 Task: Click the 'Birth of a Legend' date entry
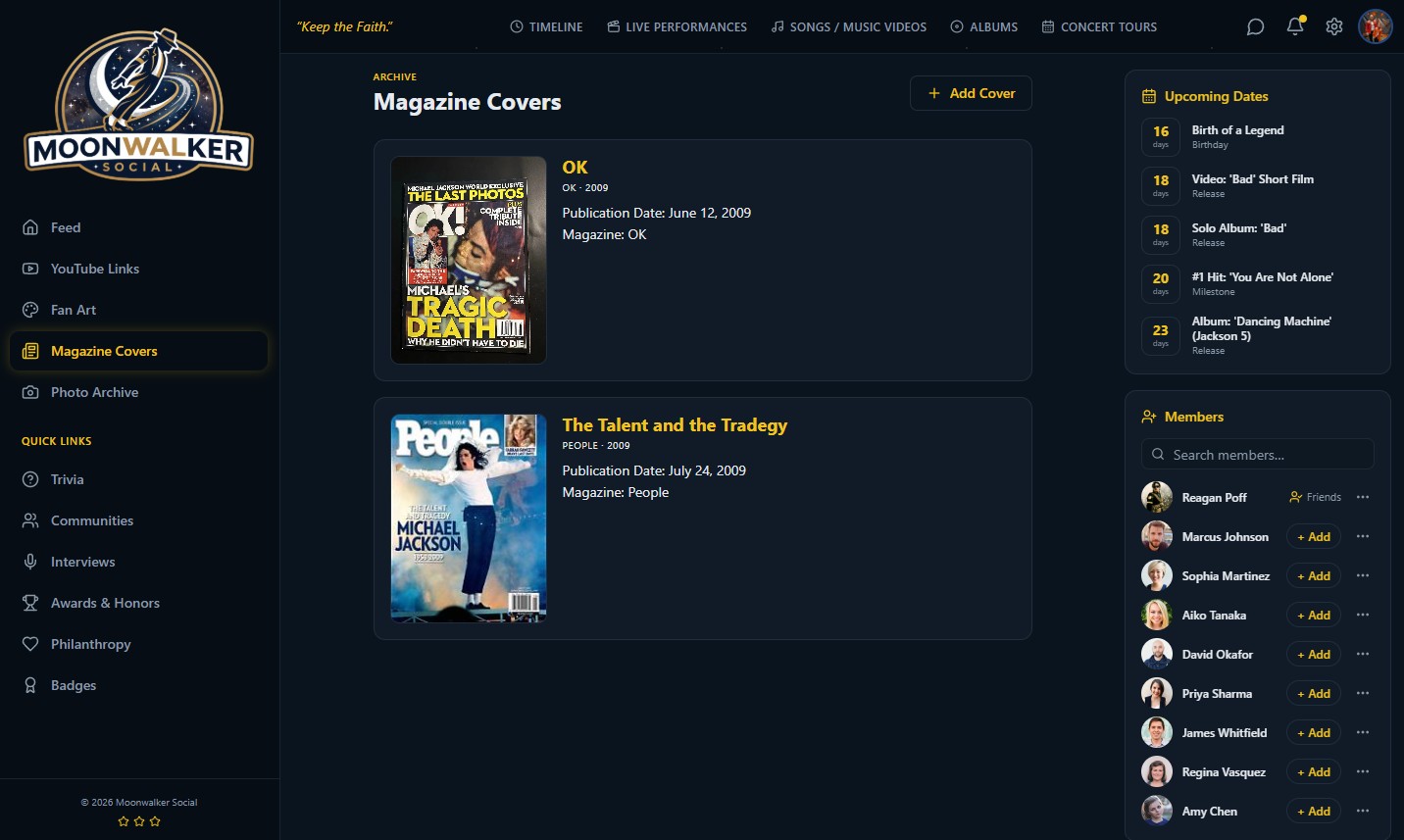pos(1258,136)
